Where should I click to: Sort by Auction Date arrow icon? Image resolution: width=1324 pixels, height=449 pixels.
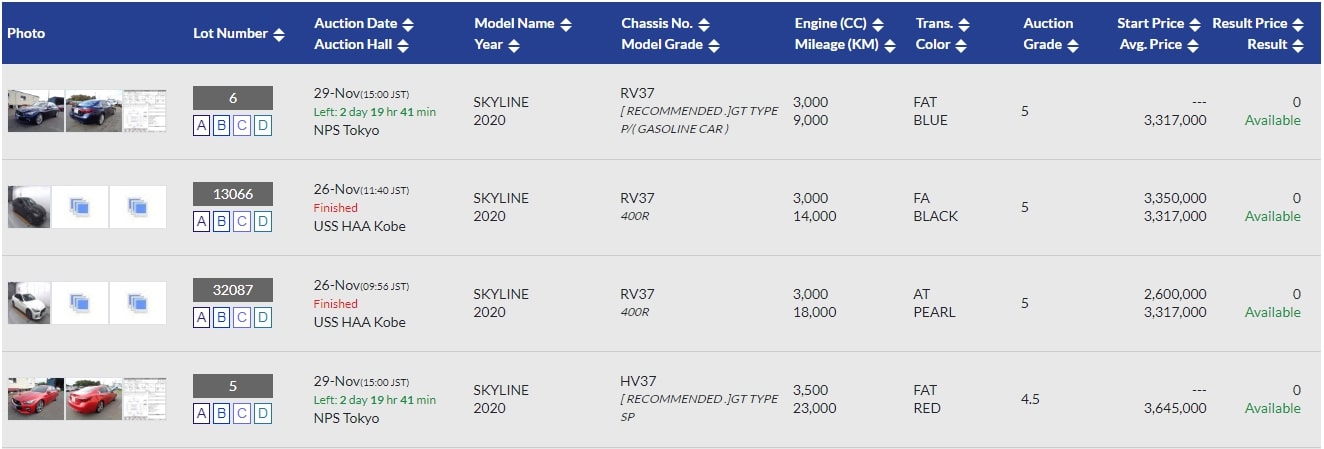407,24
